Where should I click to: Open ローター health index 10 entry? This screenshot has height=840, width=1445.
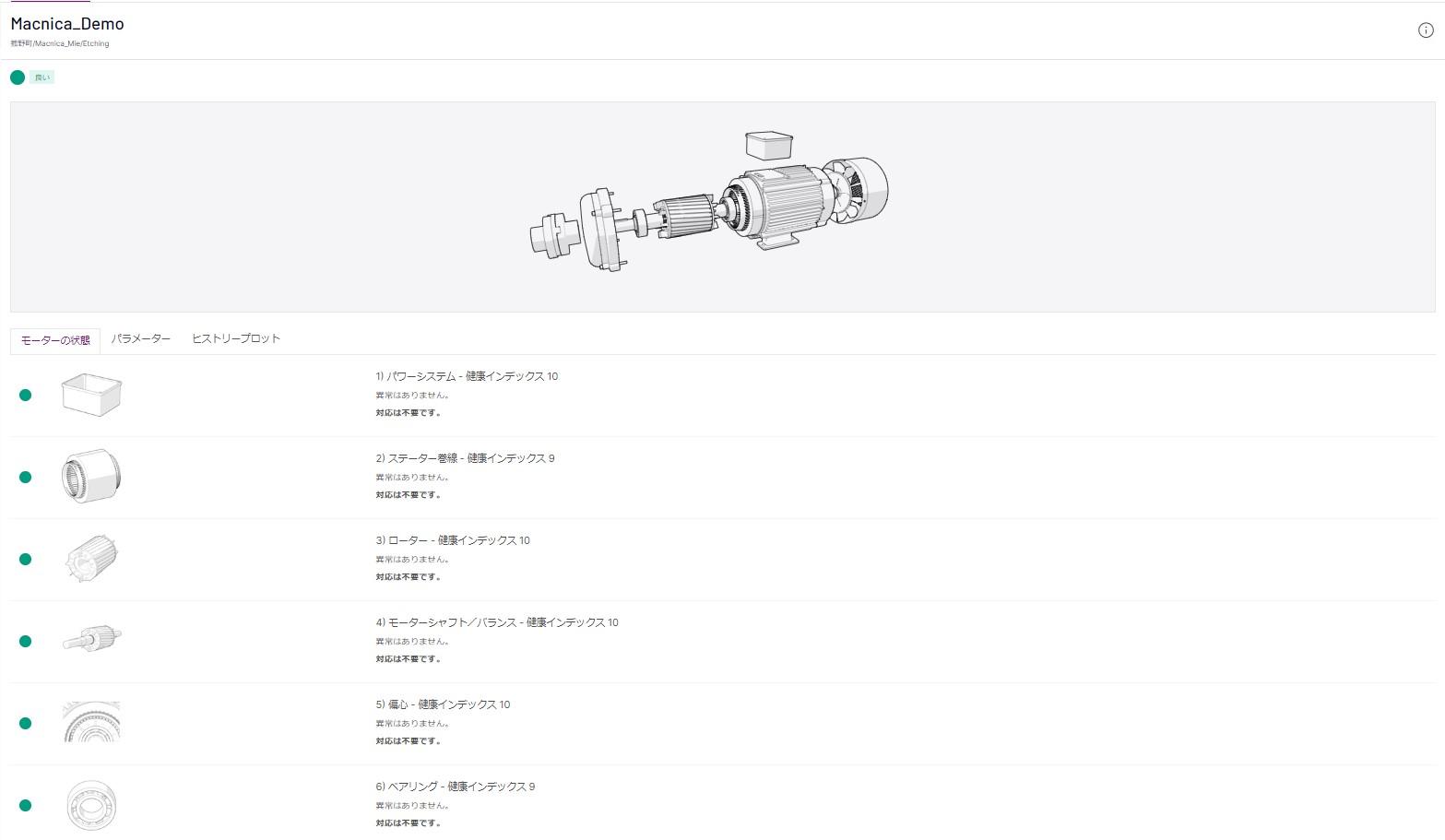tap(453, 540)
